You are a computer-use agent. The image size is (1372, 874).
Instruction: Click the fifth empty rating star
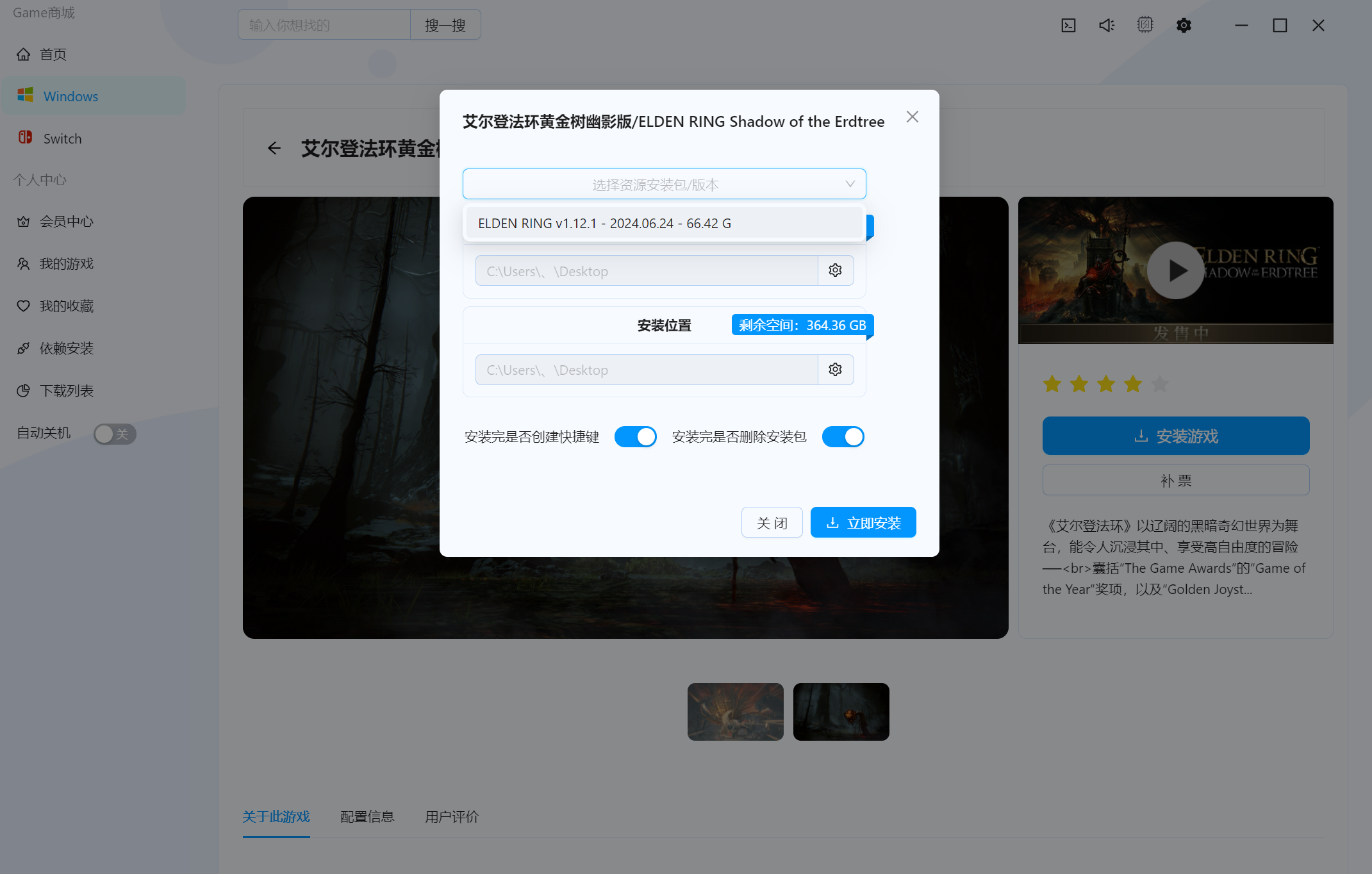point(1160,384)
